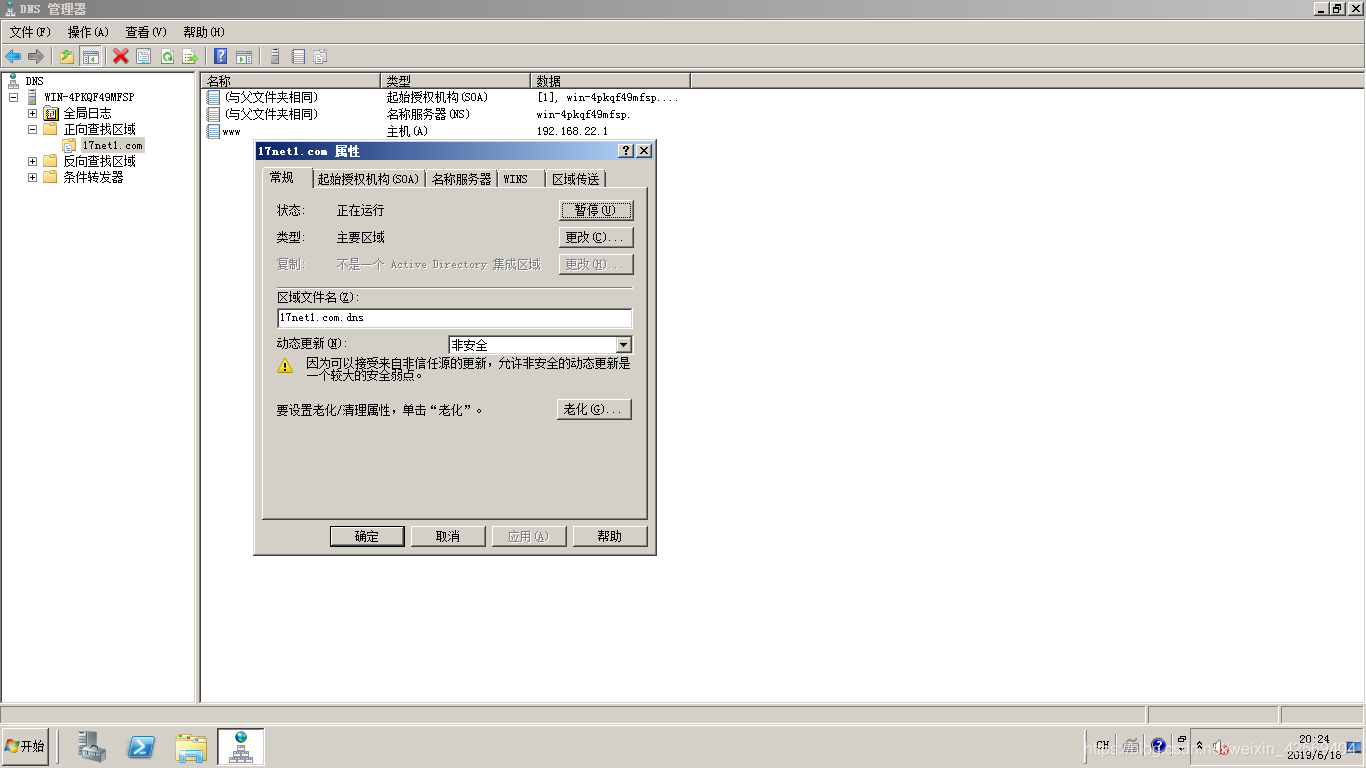
Task: Click the green Refresh toolbar icon
Action: (x=167, y=56)
